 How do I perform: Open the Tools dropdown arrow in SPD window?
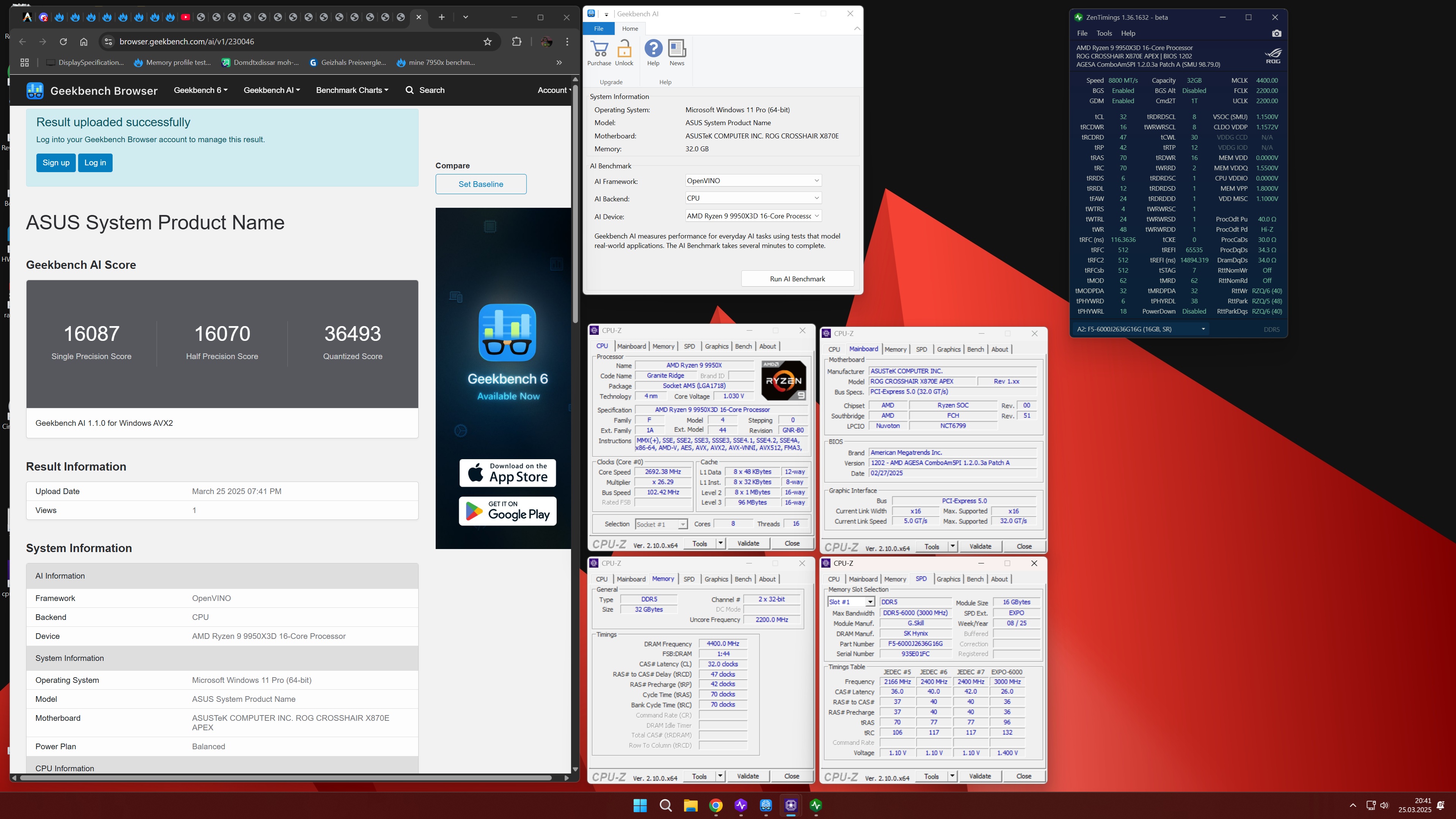point(952,777)
